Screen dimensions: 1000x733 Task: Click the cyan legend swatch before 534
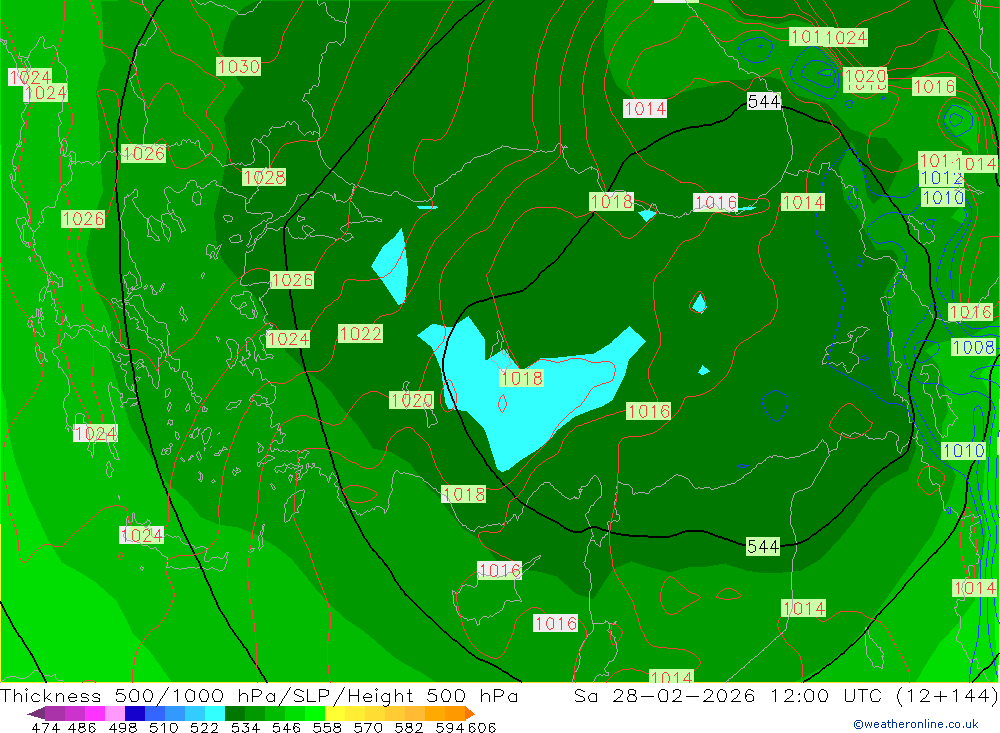[215, 713]
